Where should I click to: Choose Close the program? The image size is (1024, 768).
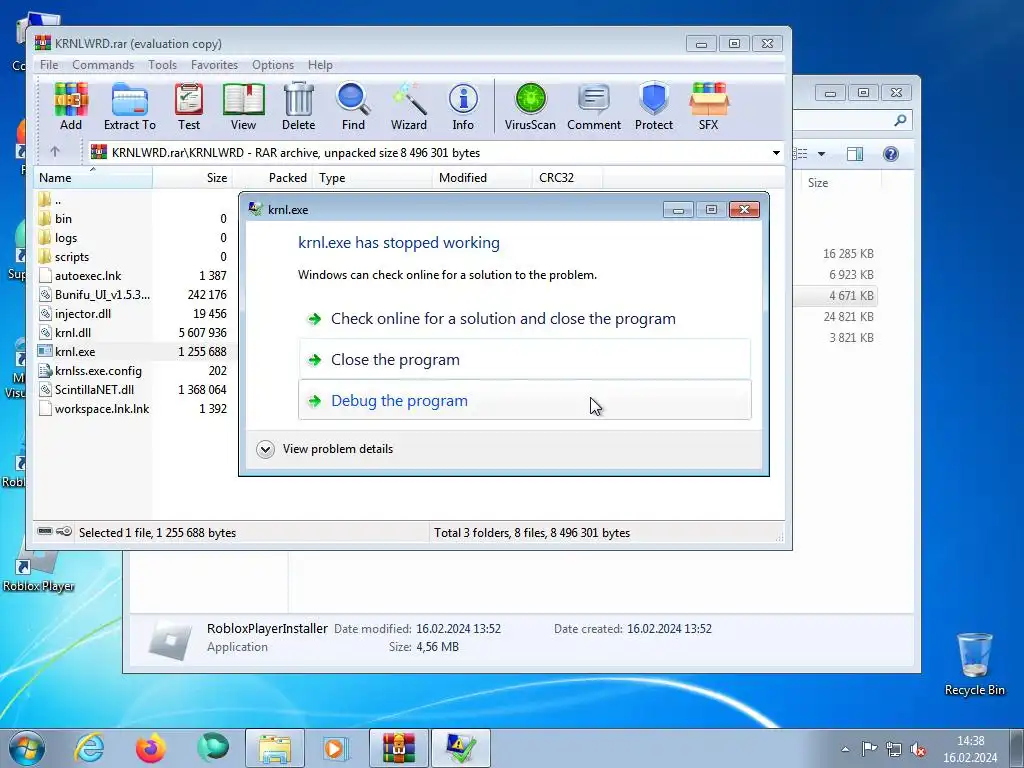[x=525, y=359]
